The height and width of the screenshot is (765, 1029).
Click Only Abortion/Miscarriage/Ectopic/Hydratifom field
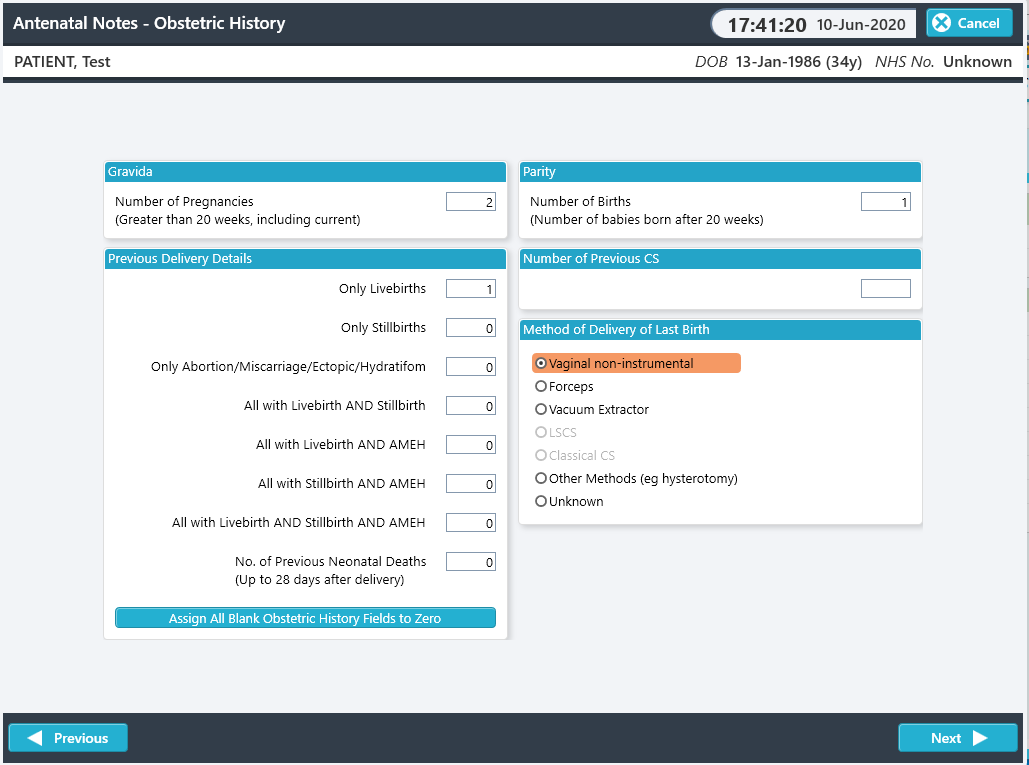471,367
